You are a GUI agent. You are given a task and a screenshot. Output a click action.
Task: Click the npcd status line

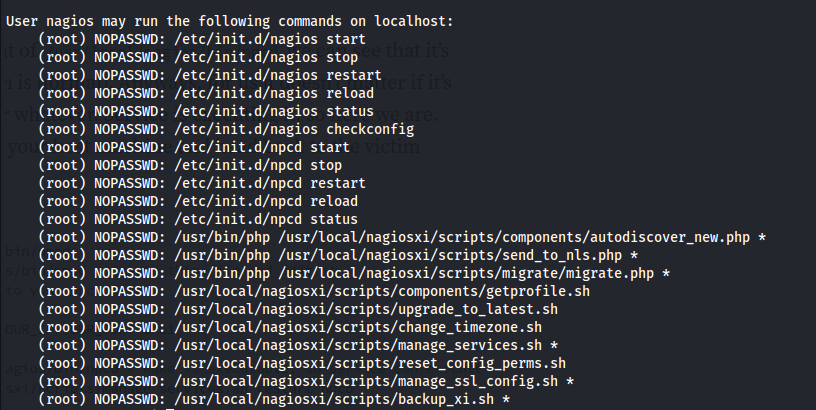coord(198,219)
